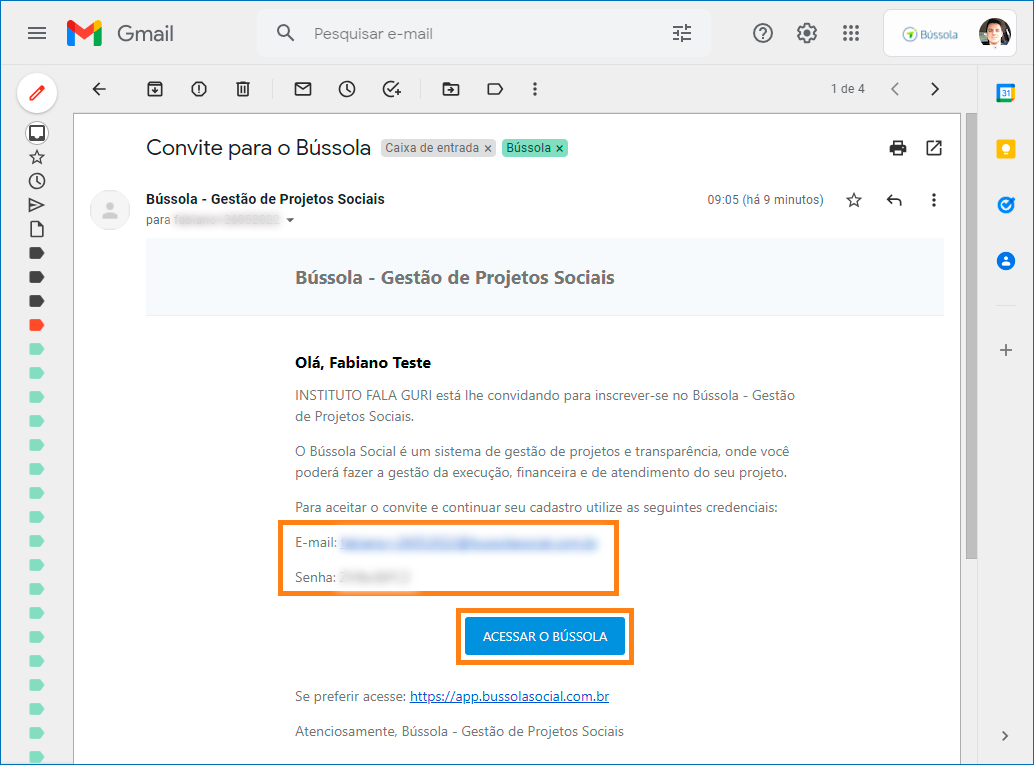Reply to the message with the arrow icon
Viewport: 1034px width, 765px height.
coord(894,200)
